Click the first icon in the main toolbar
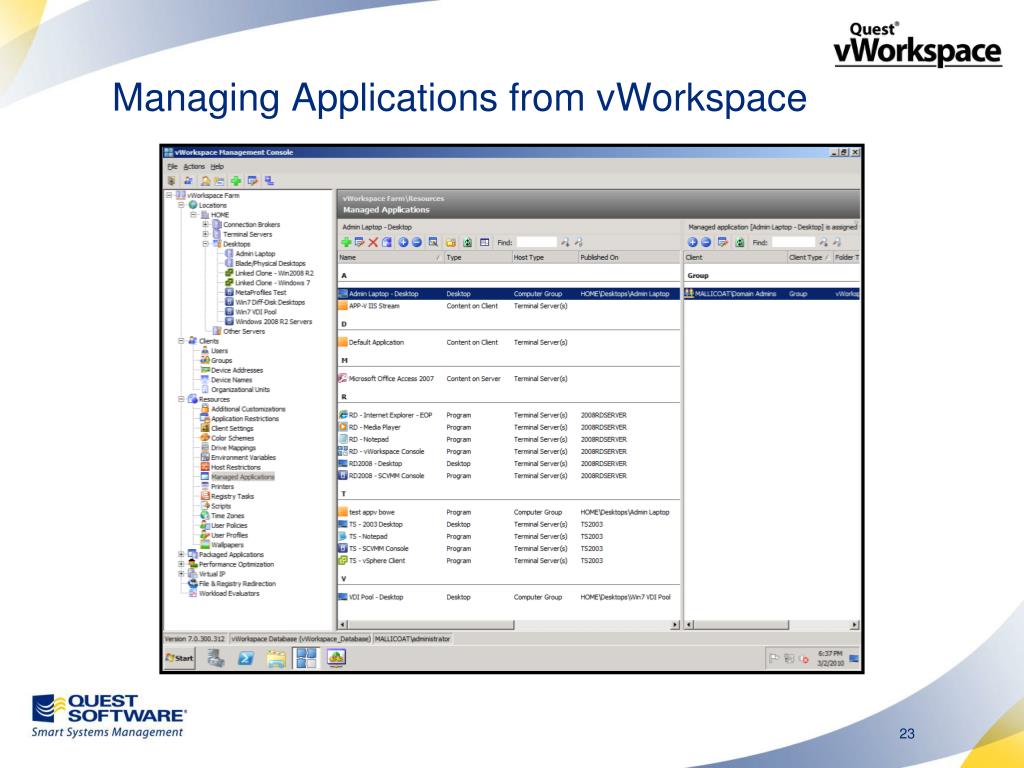Image resolution: width=1024 pixels, height=768 pixels. point(172,181)
